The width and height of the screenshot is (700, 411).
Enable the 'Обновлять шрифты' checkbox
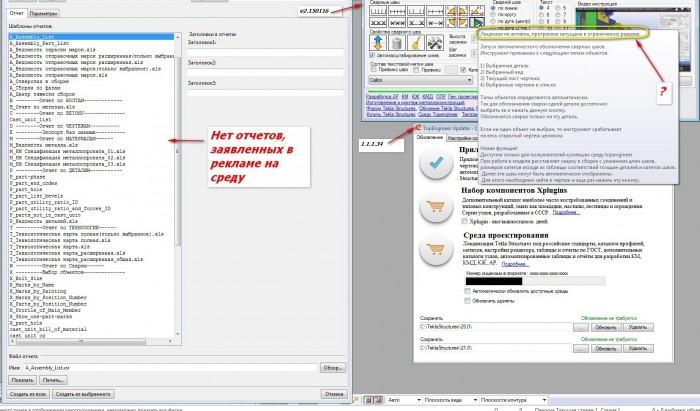[x=467, y=301]
